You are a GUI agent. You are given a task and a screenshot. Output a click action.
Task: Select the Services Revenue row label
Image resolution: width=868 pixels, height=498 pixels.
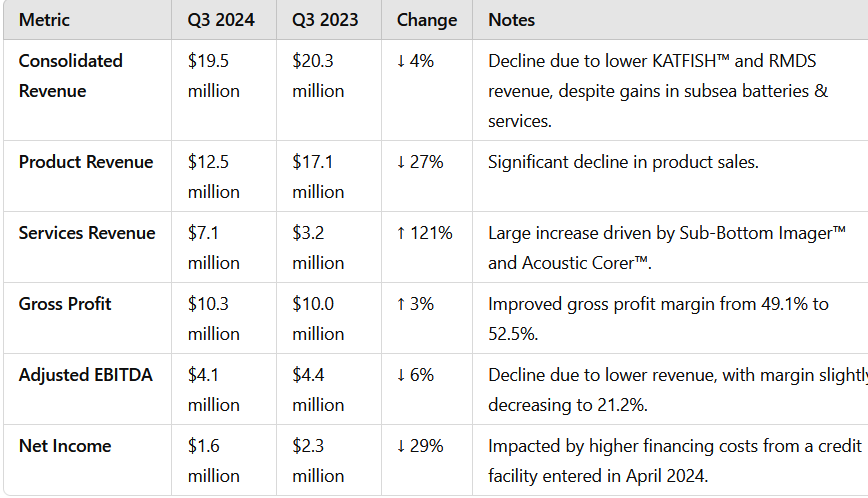point(87,233)
